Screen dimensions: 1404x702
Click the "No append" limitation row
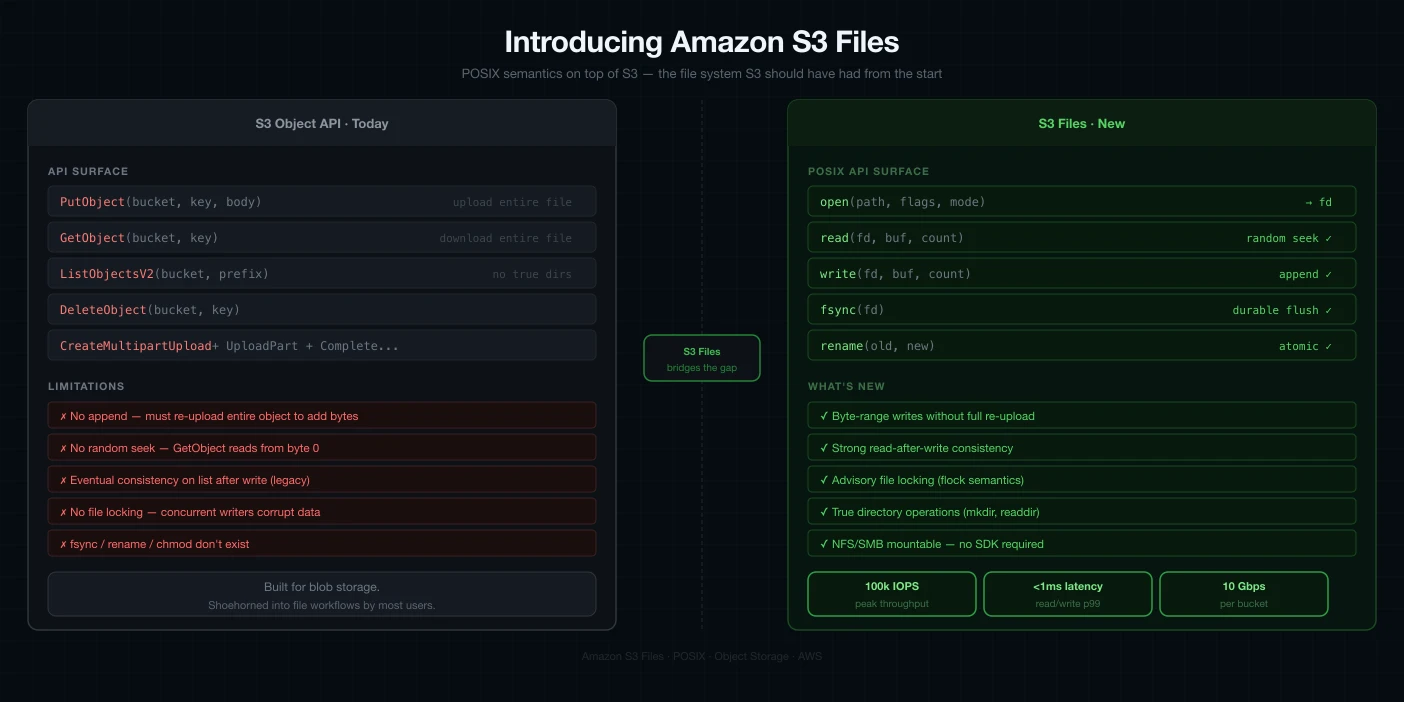coord(322,416)
